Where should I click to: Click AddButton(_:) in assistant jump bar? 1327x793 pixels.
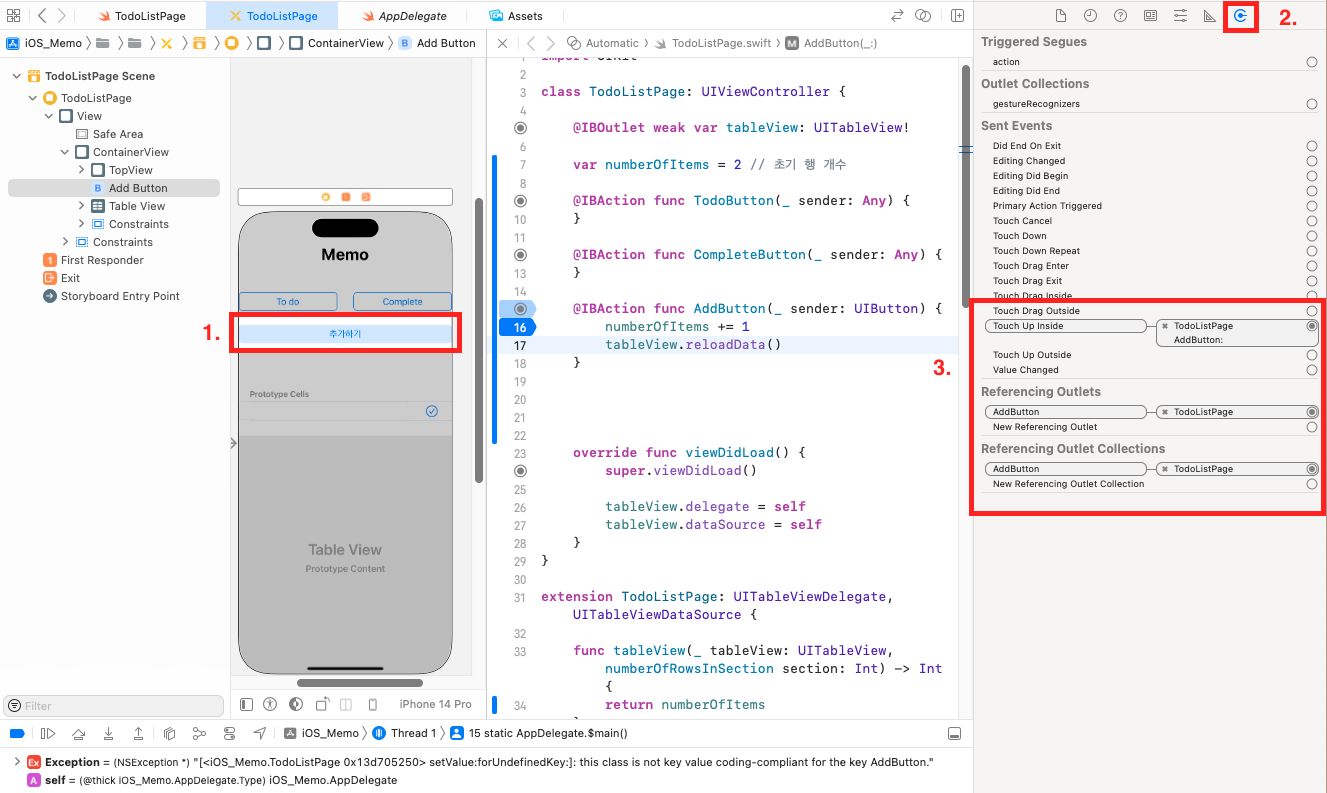831,43
